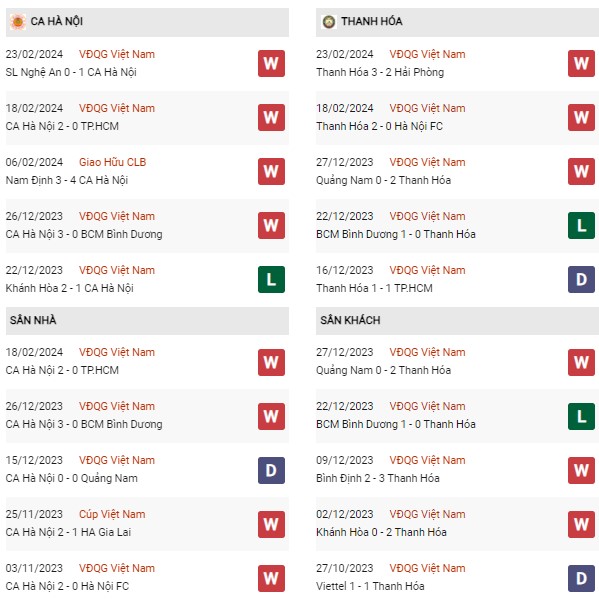
Task: Click the W badge for Thanh Hóa 3-2 Hải Phòng
Action: (x=581, y=63)
